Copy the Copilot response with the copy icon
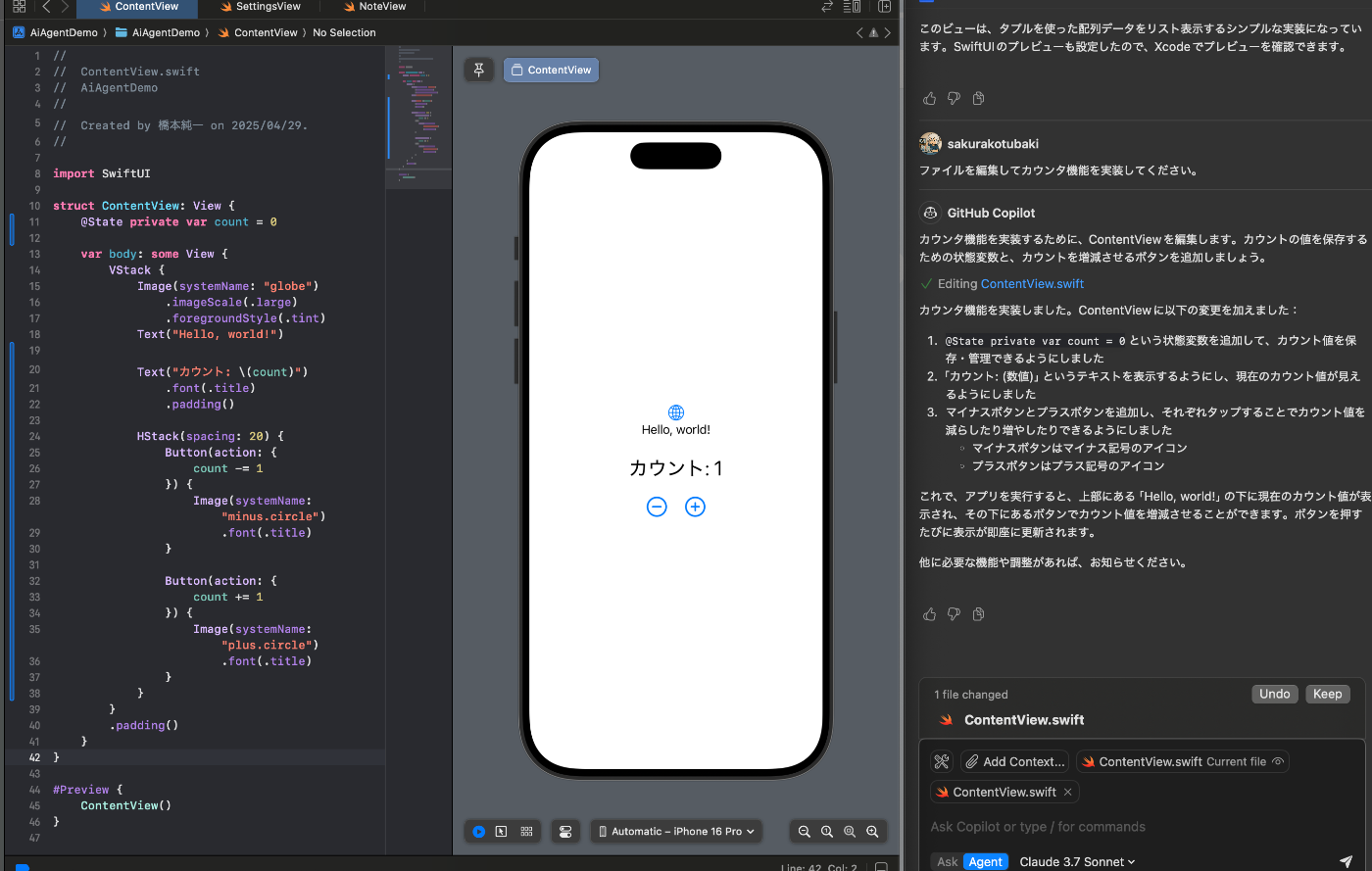The image size is (1372, 871). click(x=977, y=614)
